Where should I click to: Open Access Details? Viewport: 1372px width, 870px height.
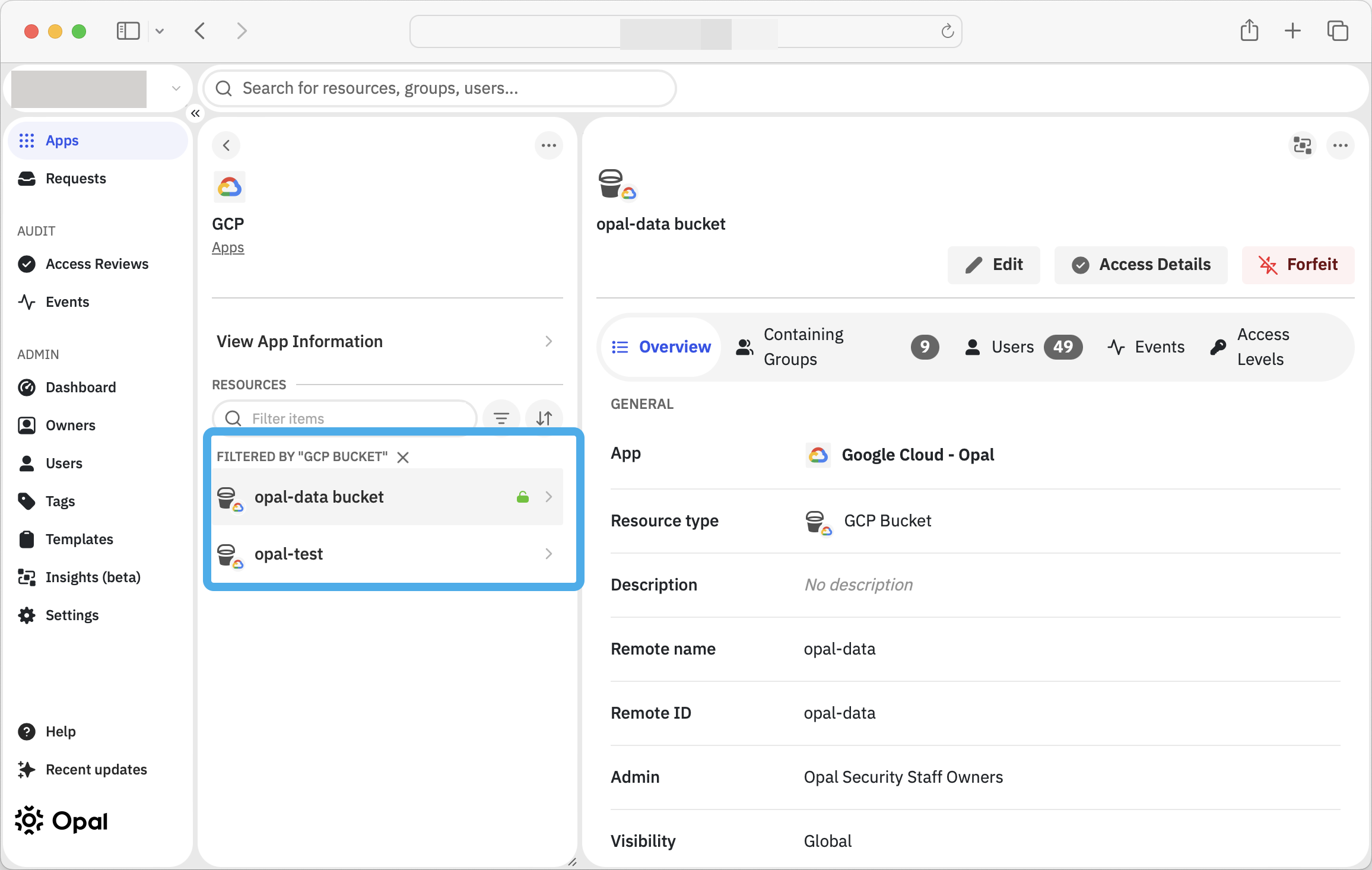tap(1141, 265)
